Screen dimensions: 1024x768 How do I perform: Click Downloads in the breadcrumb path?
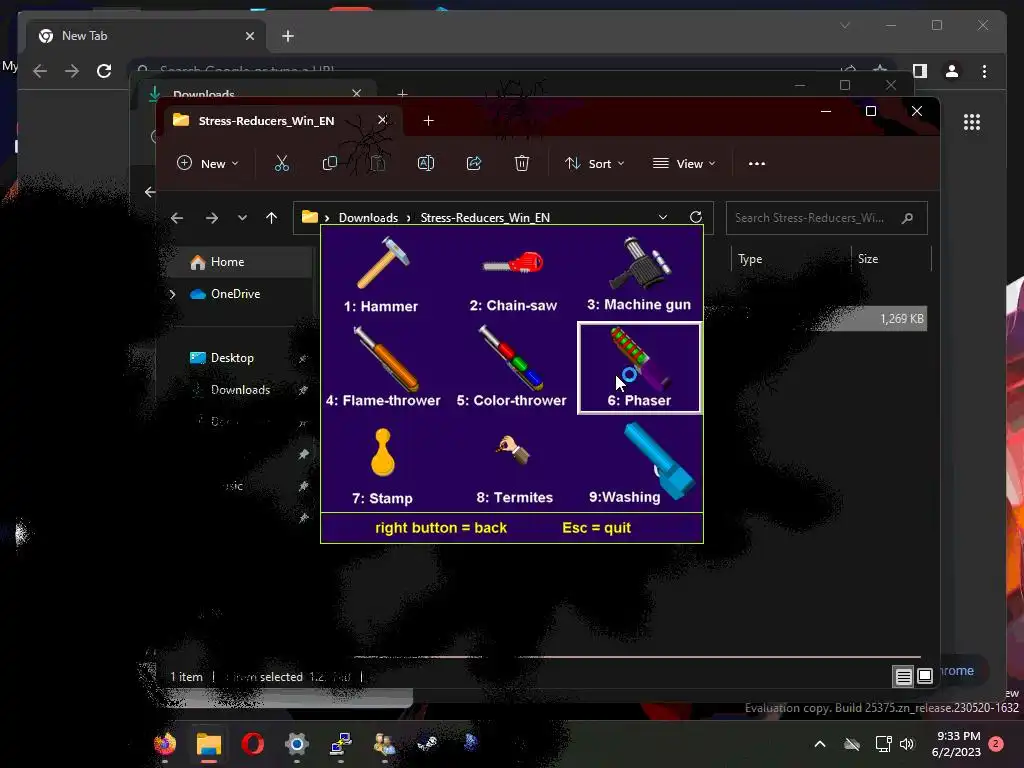click(x=368, y=217)
